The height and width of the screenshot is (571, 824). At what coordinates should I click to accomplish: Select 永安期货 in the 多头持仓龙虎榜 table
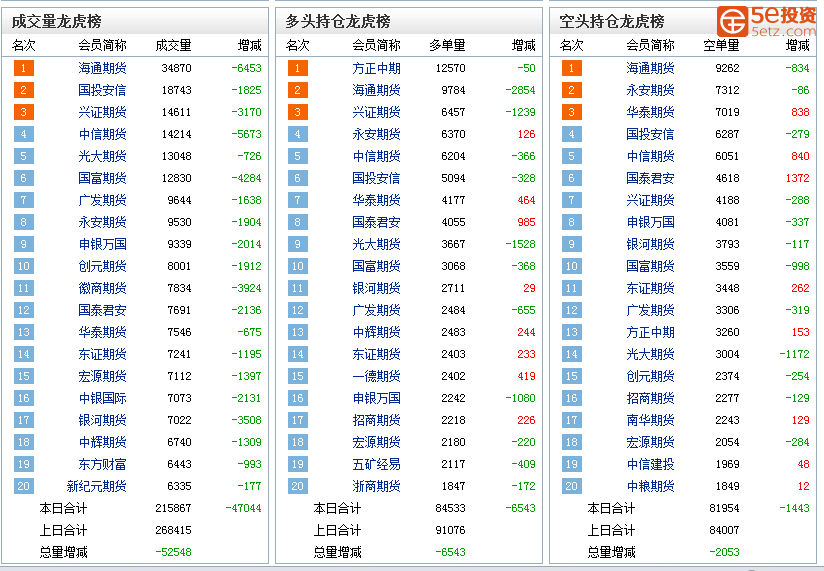pos(376,134)
